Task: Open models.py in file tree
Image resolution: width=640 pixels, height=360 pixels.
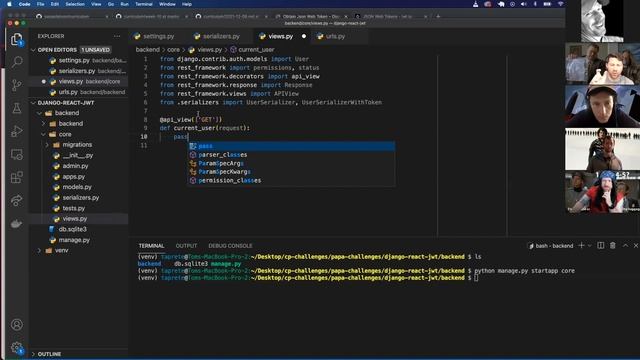Action: pos(78,187)
